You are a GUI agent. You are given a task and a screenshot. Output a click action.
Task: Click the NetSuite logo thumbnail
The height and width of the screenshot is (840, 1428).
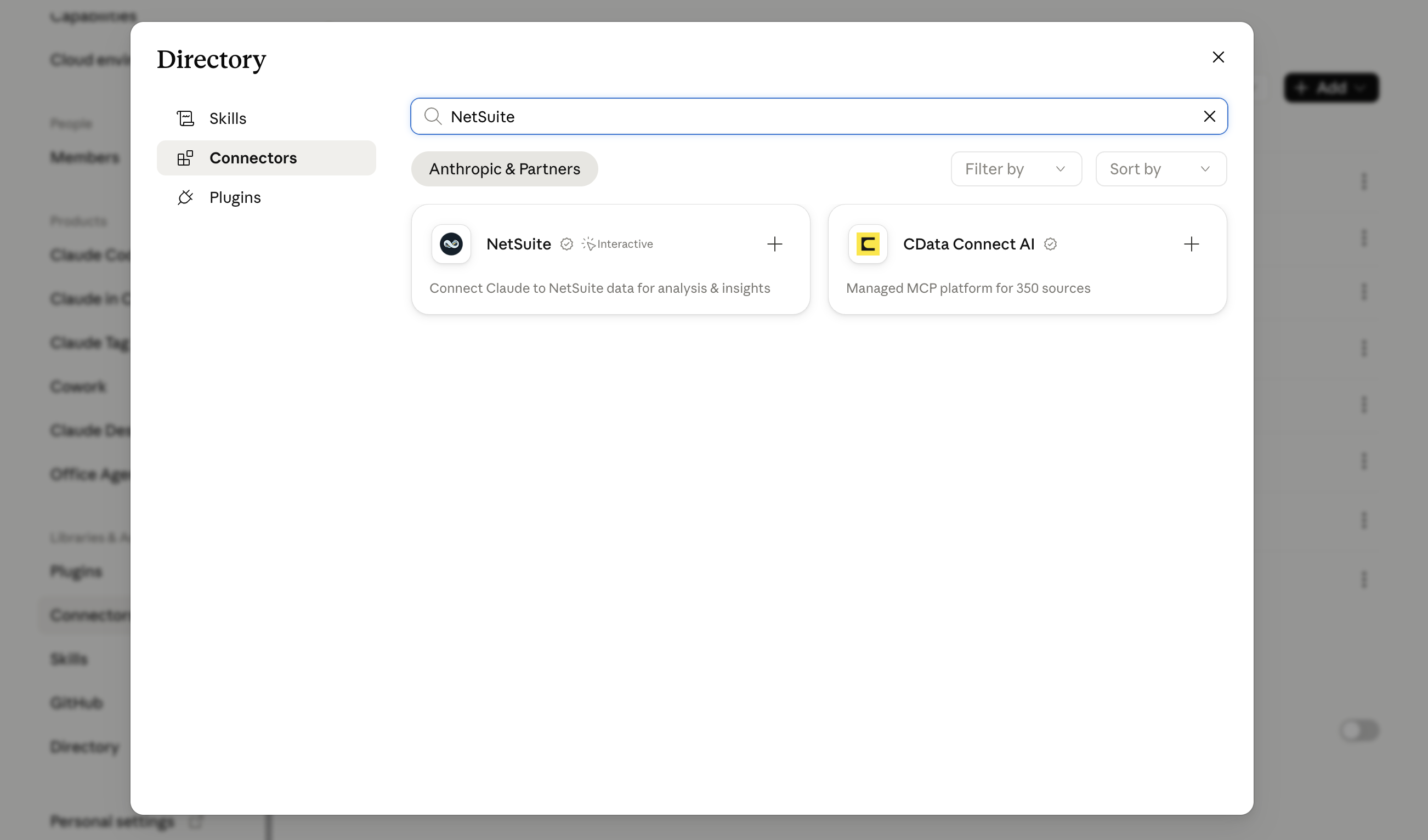click(x=451, y=244)
